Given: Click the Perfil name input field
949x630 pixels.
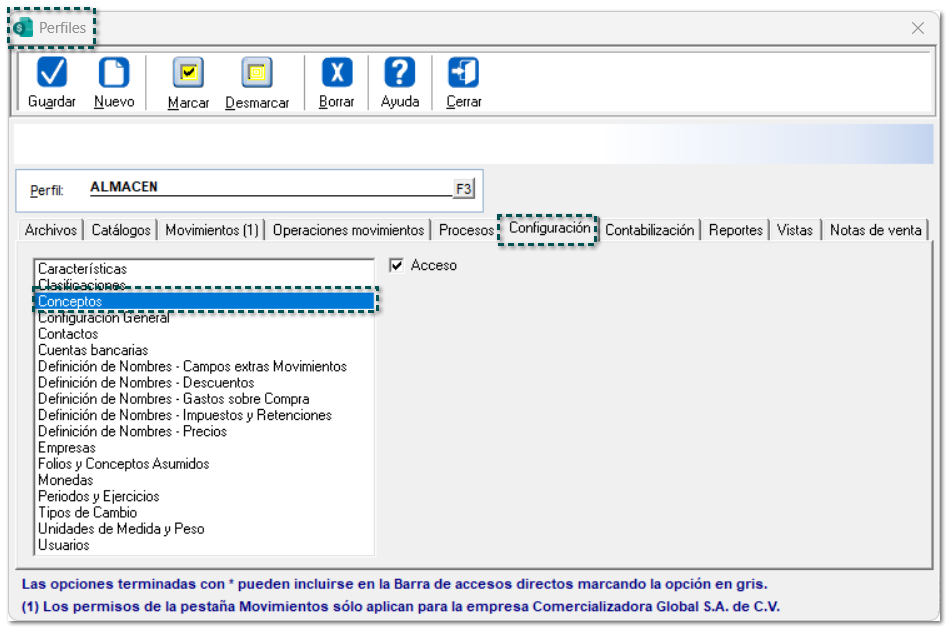Looking at the screenshot, I should pos(268,187).
